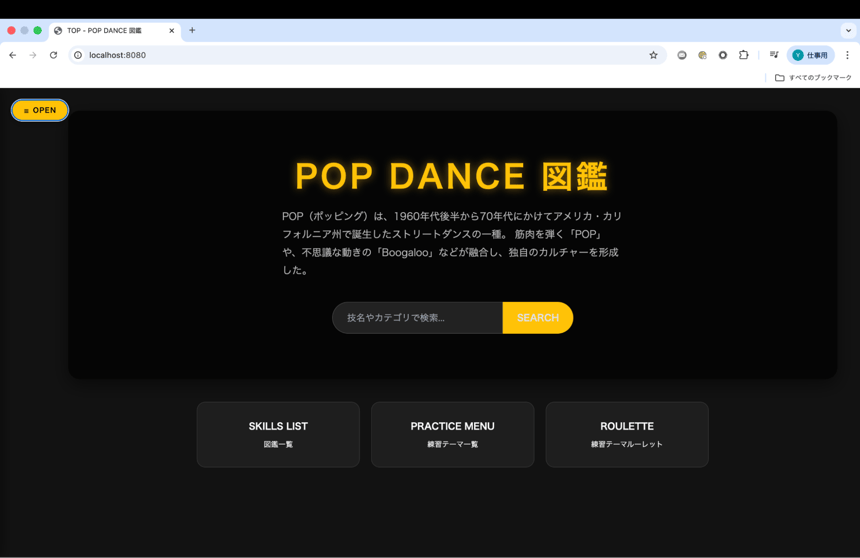Viewport: 860px width, 558px height.
Task: Open the Extensions puzzle-piece icon
Action: [743, 55]
